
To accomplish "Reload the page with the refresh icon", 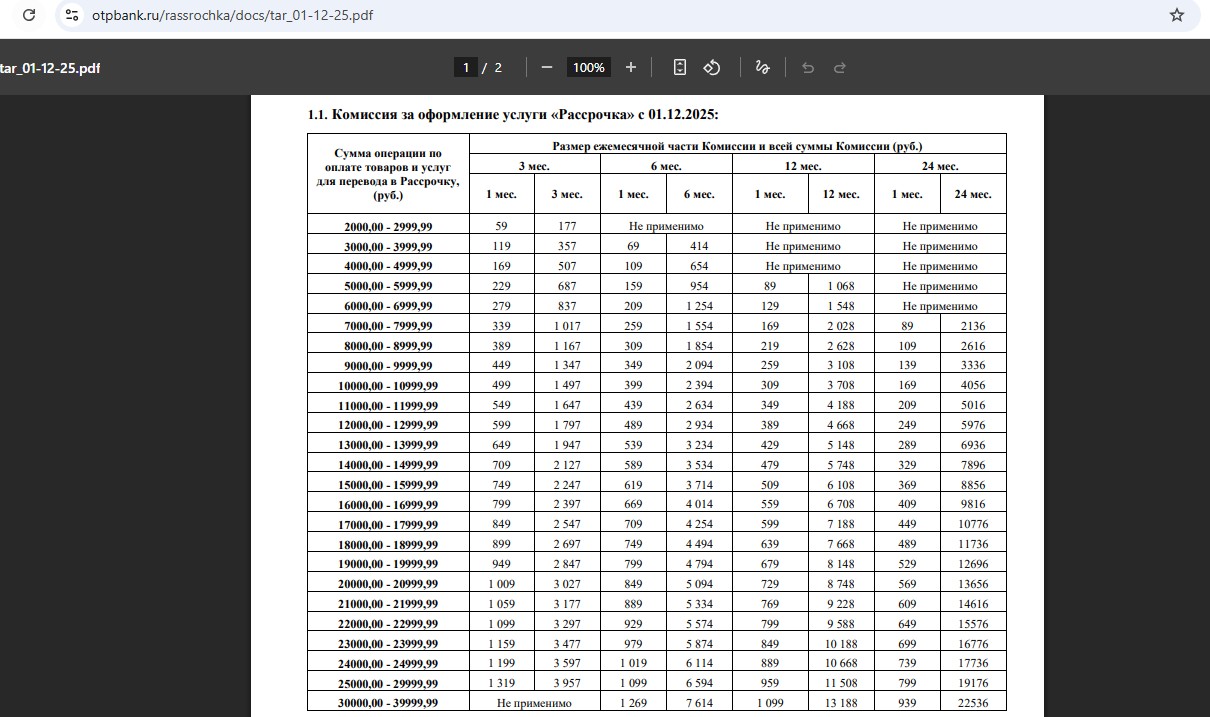I will (x=29, y=16).
